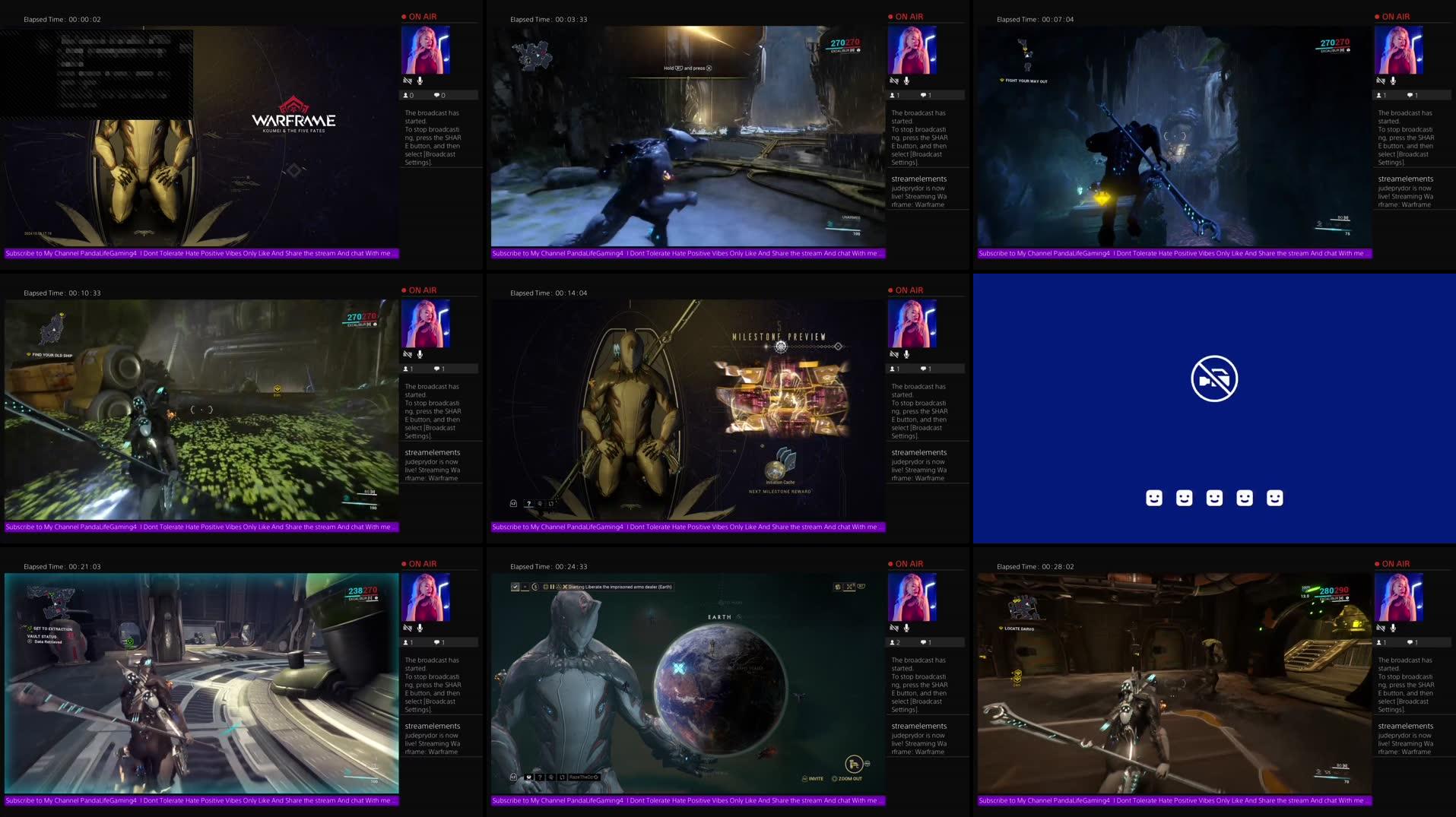Image resolution: width=1456 pixels, height=817 pixels.
Task: Click the camera-off icon in the 00:07:04 frame
Action: pos(1381,81)
